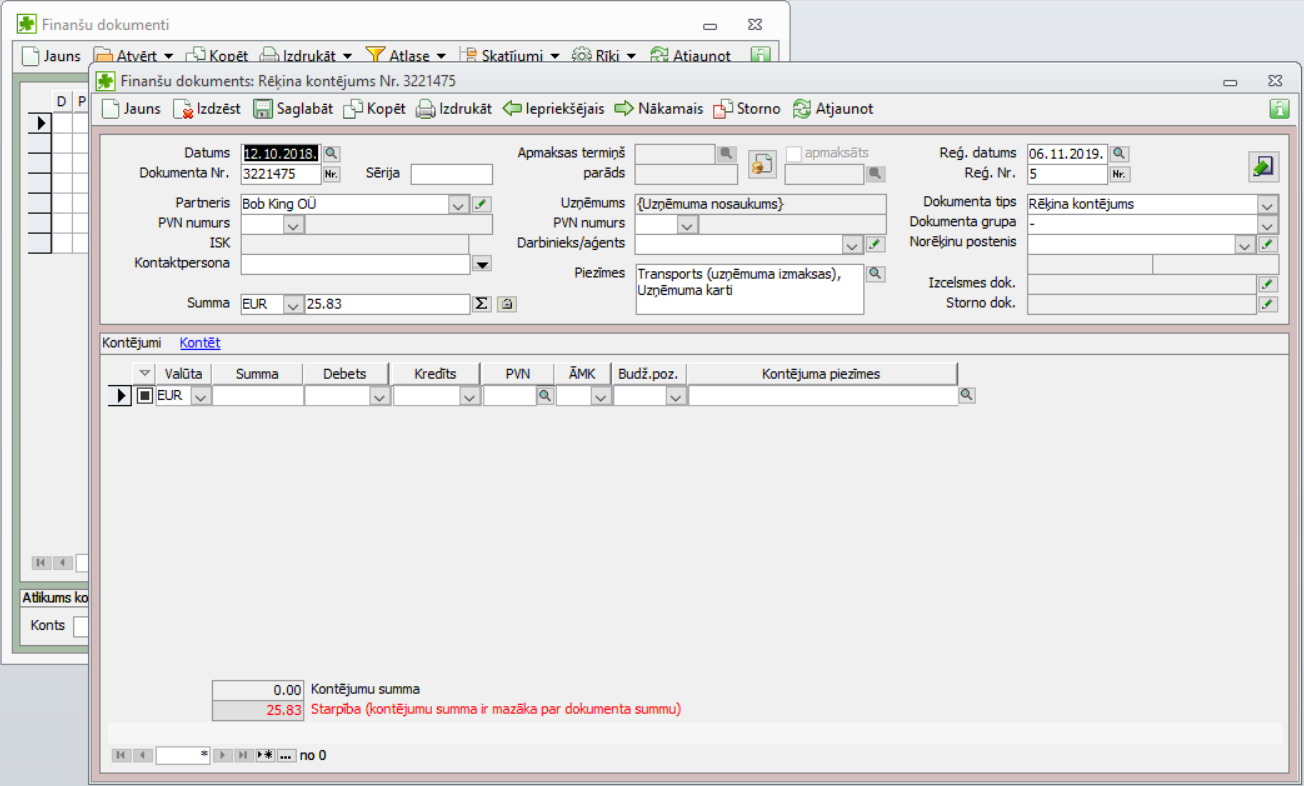Click the Summa amount field showing 25.83
The width and height of the screenshot is (1304, 786).
pyautogui.click(x=387, y=304)
